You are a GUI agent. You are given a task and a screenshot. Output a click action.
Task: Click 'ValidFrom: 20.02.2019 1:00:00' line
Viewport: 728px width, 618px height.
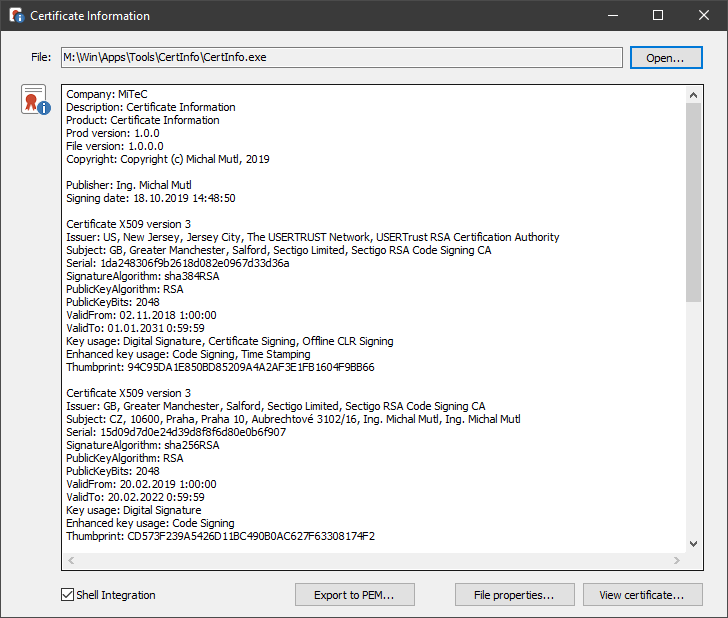[141, 484]
